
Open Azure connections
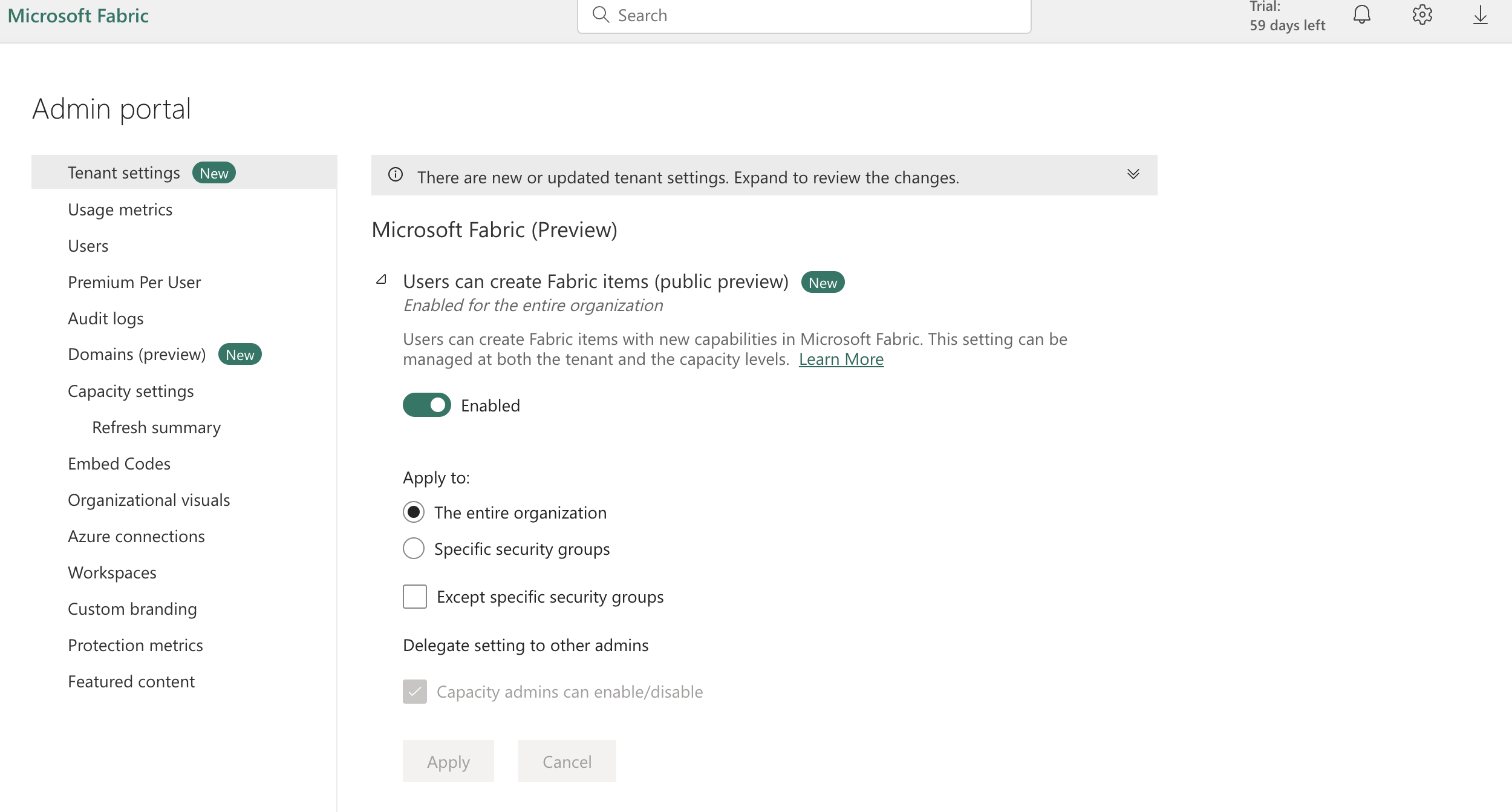click(136, 536)
